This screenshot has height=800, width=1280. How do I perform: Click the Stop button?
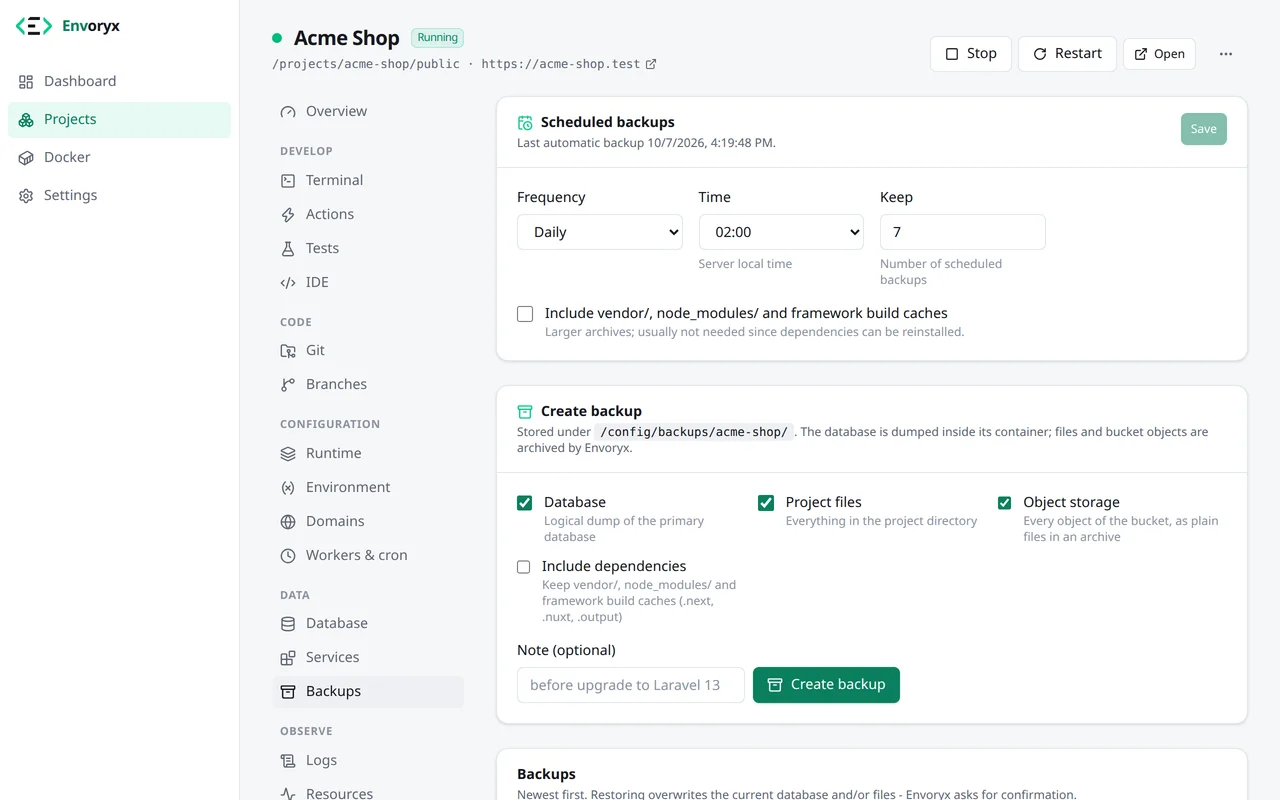[970, 54]
